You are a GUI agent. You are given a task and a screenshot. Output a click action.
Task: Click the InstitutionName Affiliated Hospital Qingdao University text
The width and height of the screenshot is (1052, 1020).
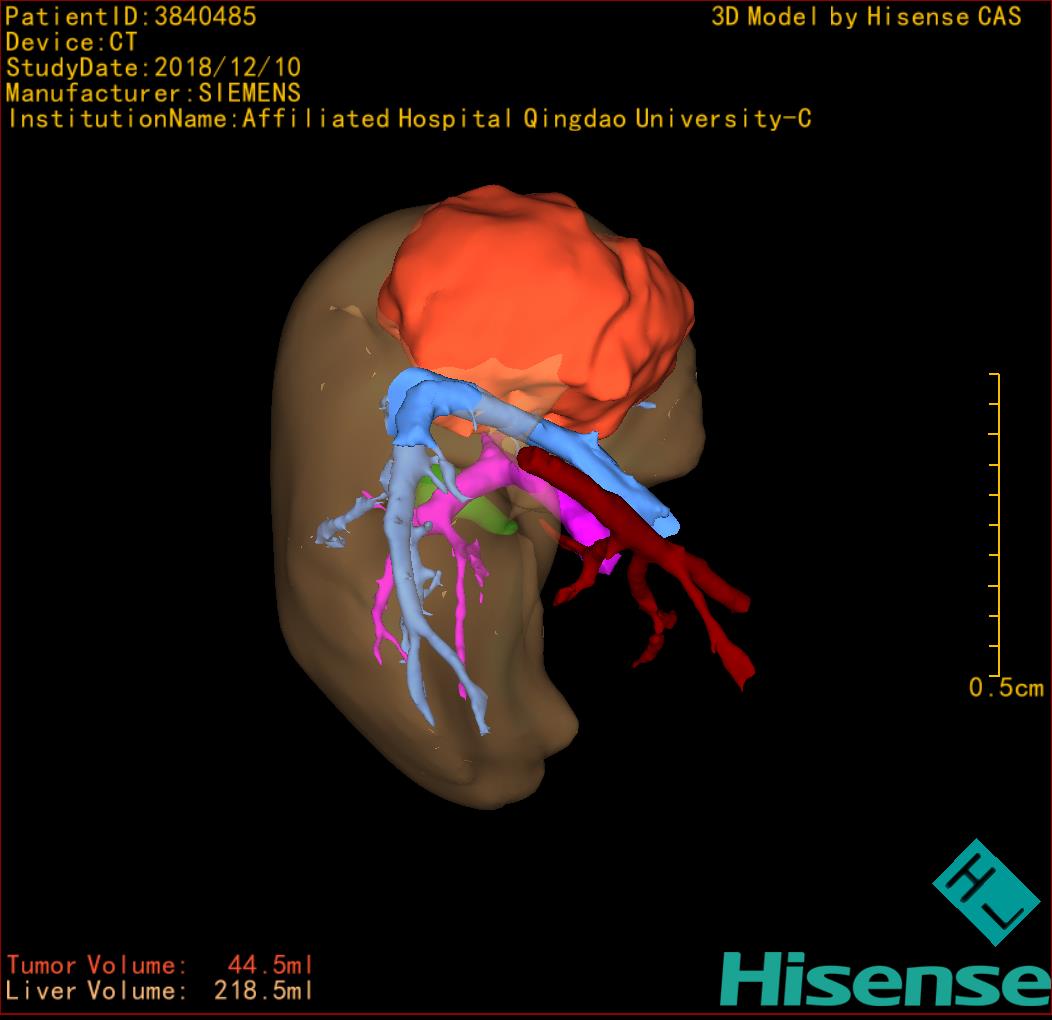(x=409, y=119)
